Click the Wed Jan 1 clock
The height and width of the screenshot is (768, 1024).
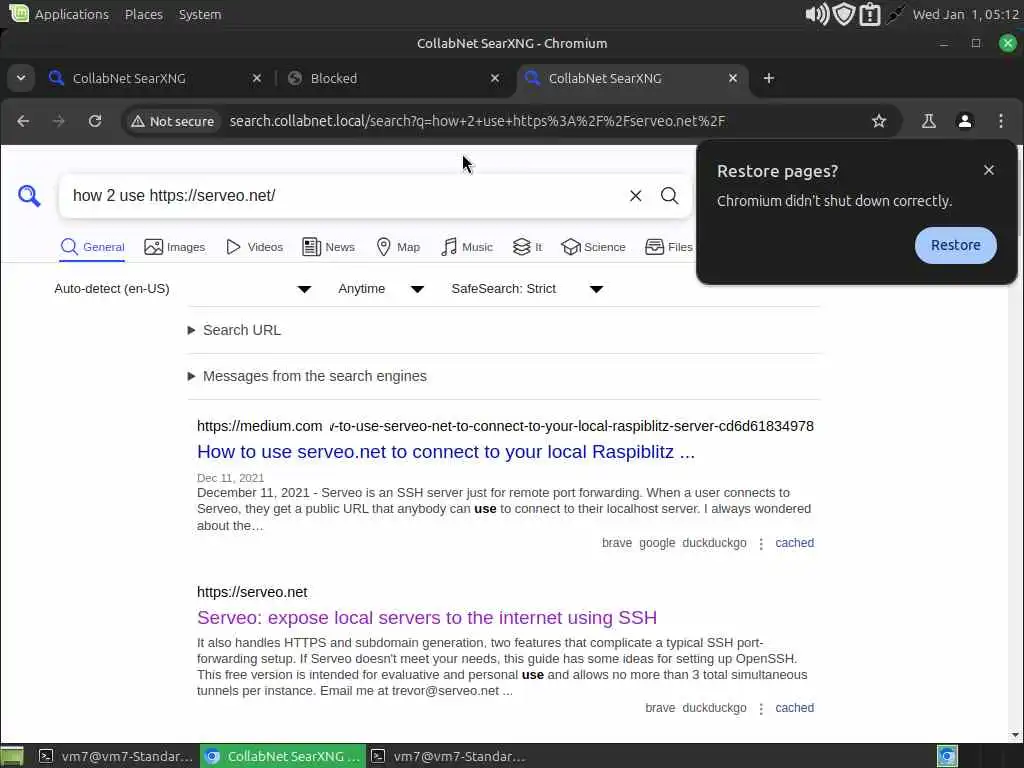966,14
